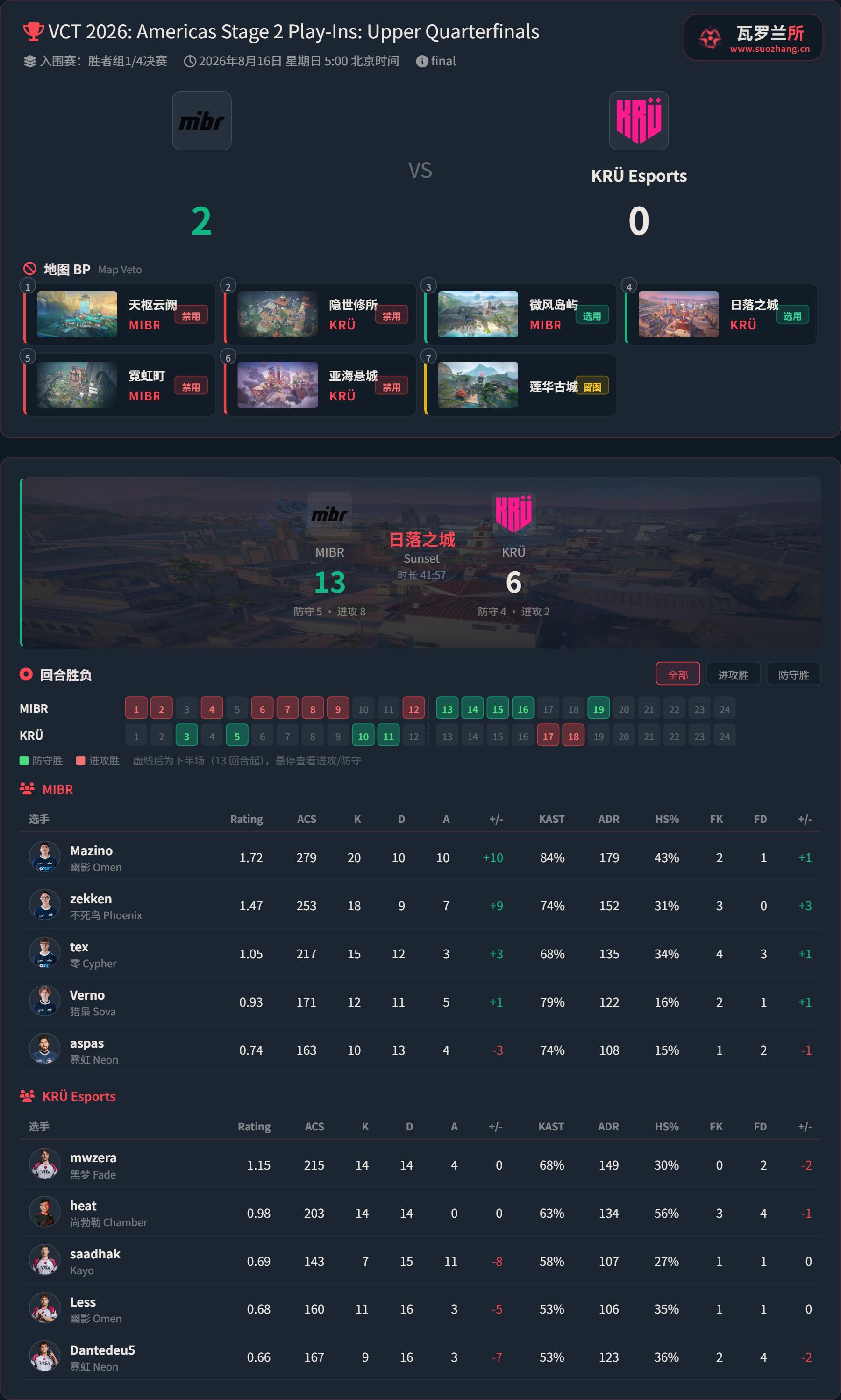The image size is (841, 1400).
Task: Select round 18 in the KRÜ row
Action: coord(573,736)
